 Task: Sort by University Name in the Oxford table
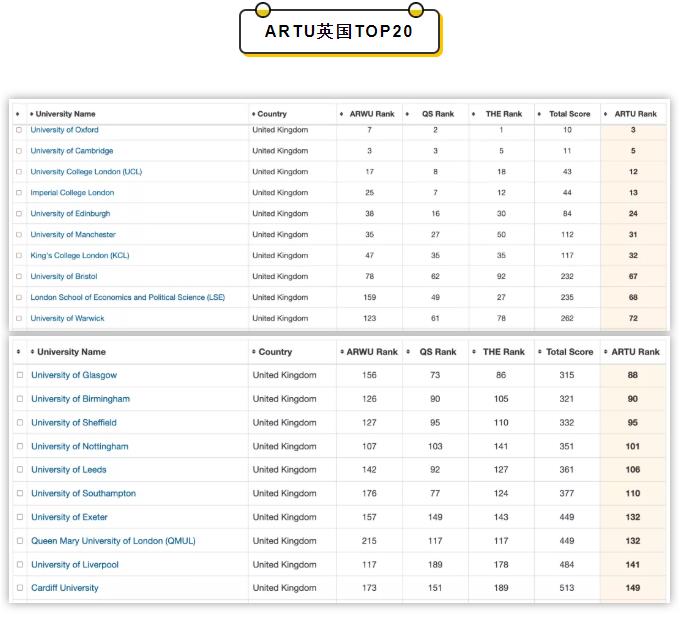[x=65, y=114]
